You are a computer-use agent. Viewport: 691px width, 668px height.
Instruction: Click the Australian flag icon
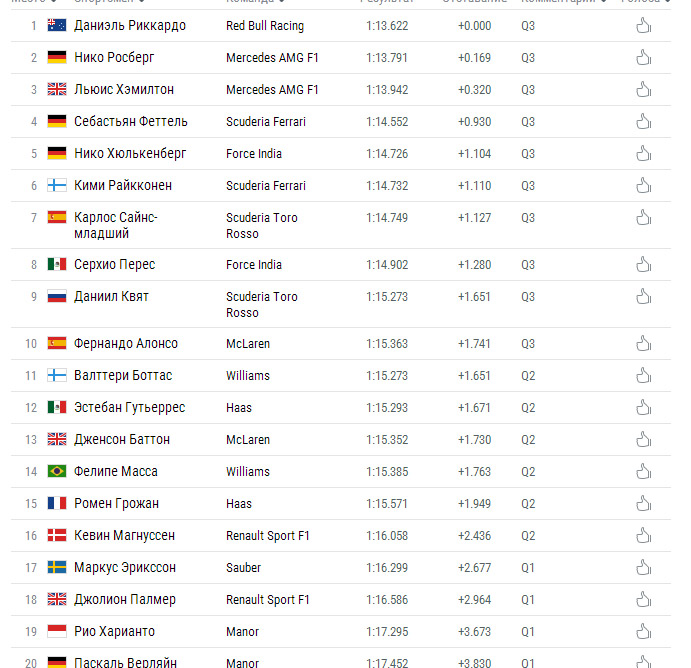click(57, 25)
